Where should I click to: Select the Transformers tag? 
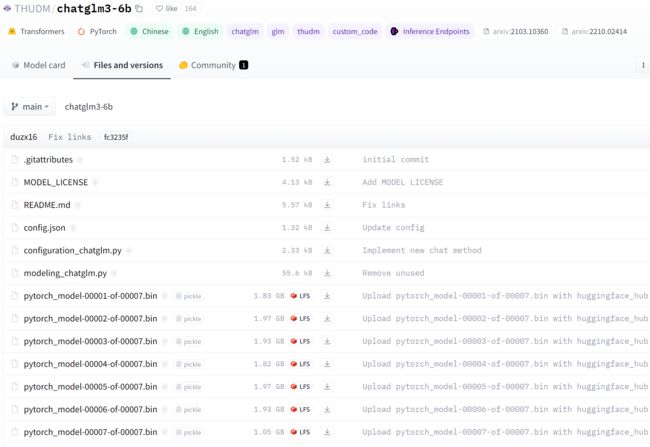coord(36,32)
